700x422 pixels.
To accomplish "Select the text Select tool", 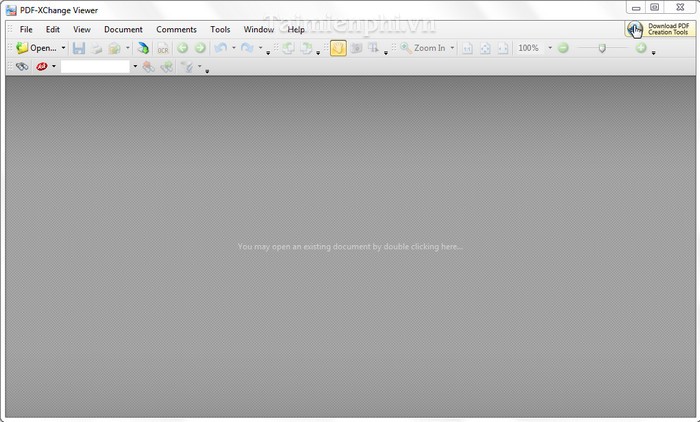I will tap(374, 48).
